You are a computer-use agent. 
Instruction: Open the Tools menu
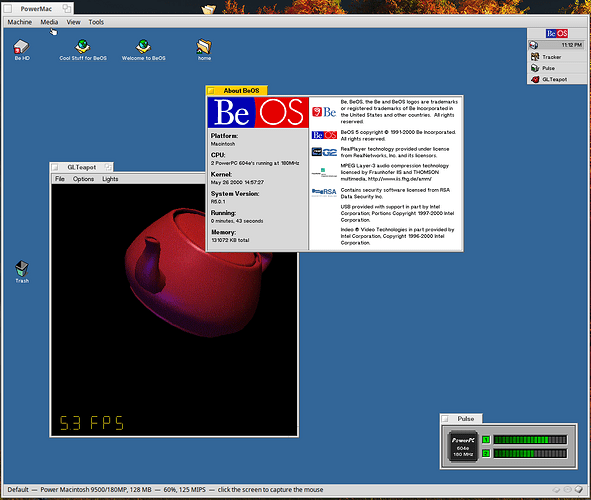(96, 22)
